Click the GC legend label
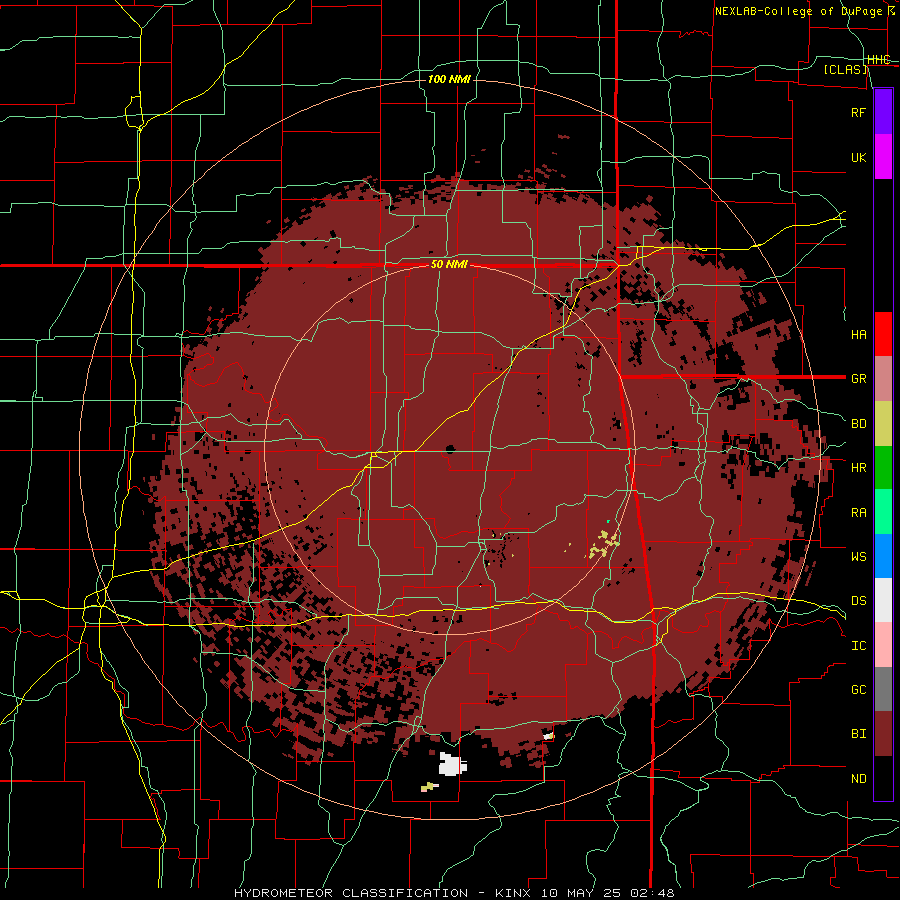This screenshot has width=900, height=900. [858, 690]
